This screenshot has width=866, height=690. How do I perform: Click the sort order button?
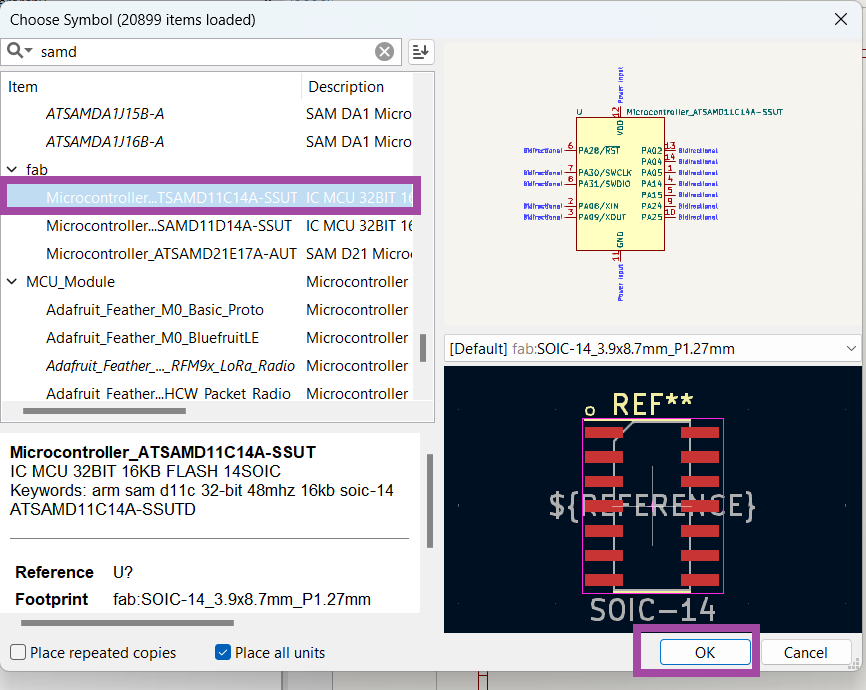421,52
